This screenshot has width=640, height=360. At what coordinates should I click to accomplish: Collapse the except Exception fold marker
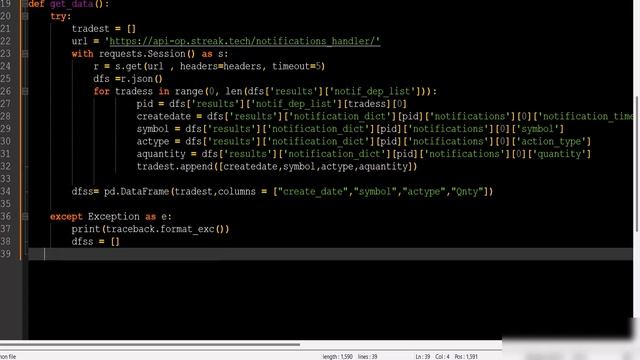25,216
